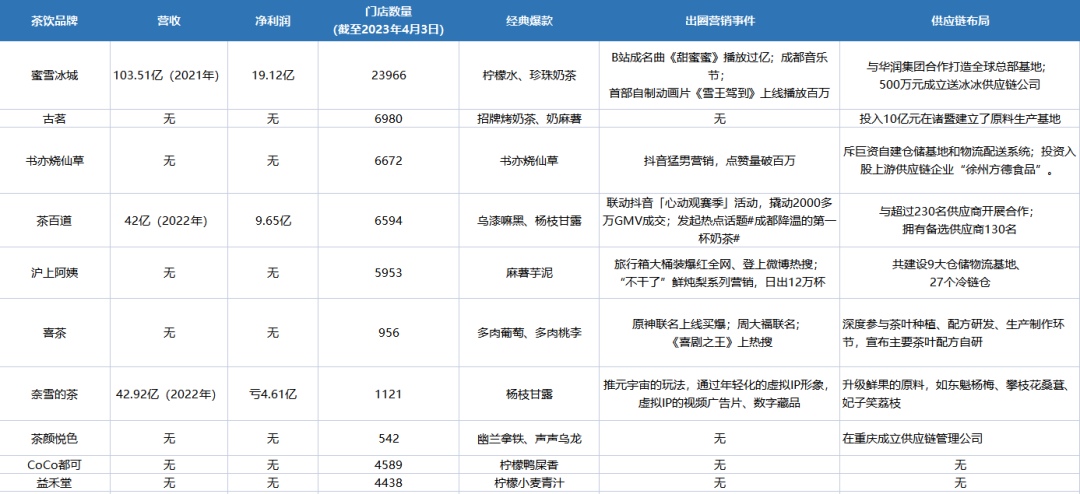
Task: Click the 门店数量 column header
Action: click(x=387, y=21)
